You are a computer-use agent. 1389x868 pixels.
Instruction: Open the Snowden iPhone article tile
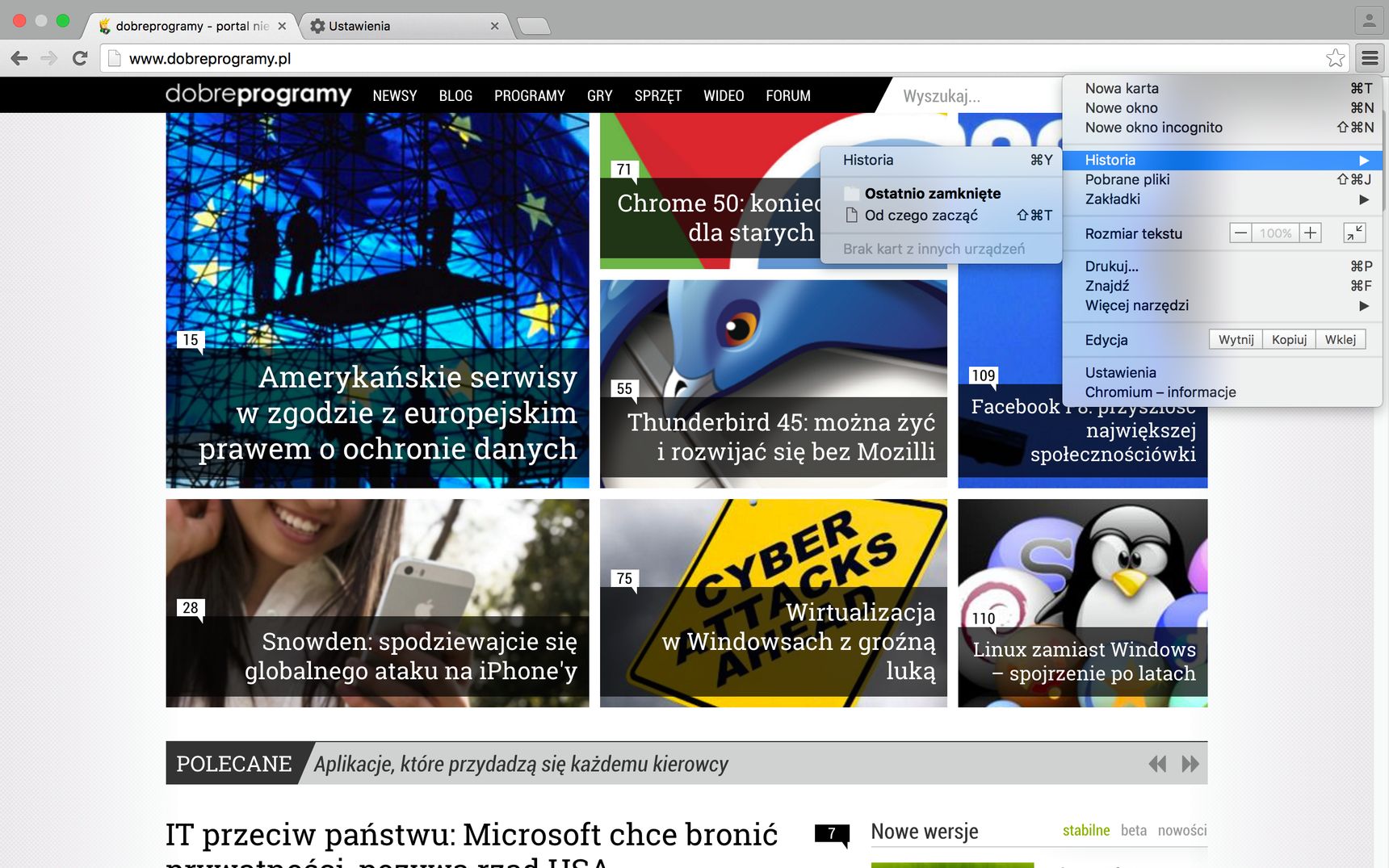(377, 603)
